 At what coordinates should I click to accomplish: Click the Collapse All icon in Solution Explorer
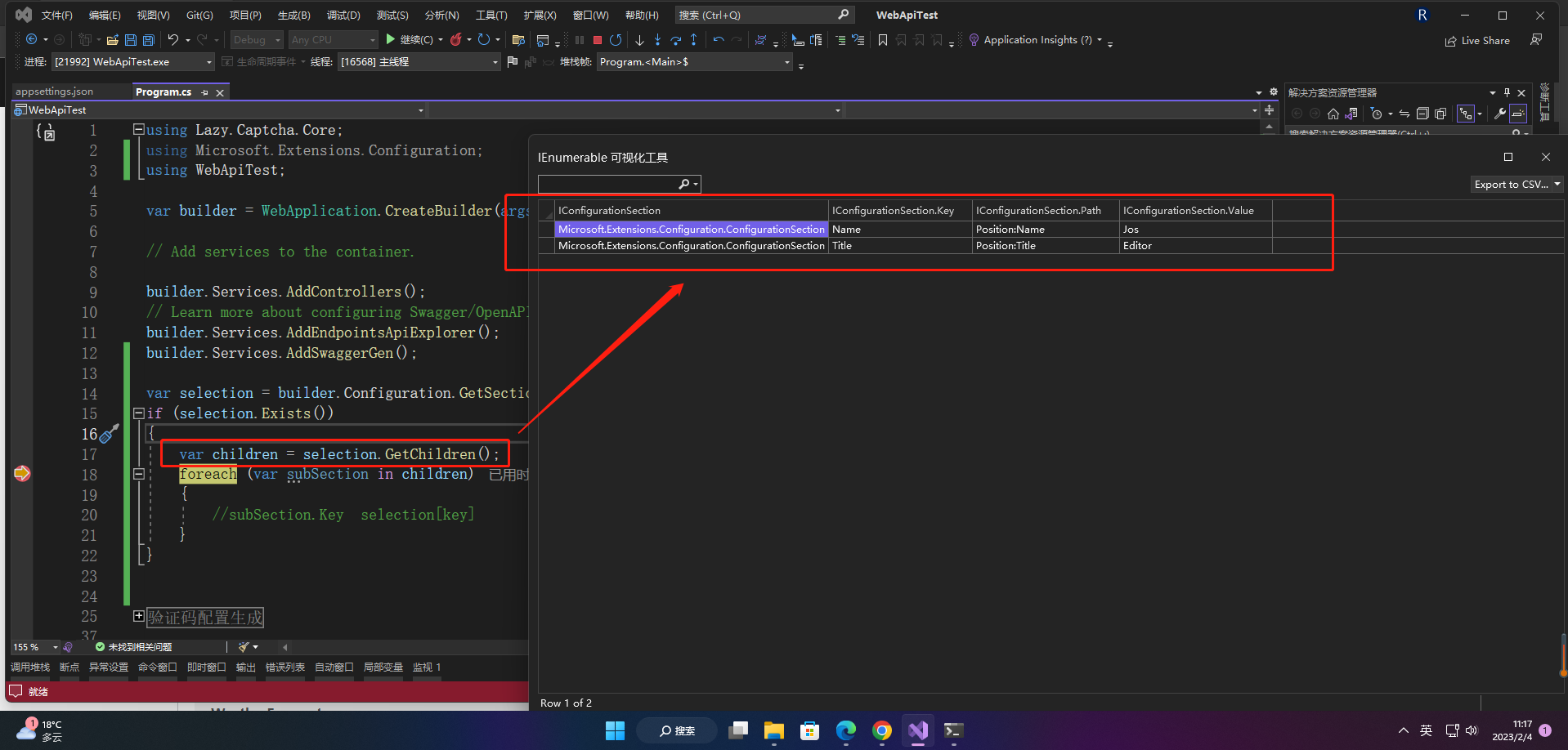(x=1422, y=114)
